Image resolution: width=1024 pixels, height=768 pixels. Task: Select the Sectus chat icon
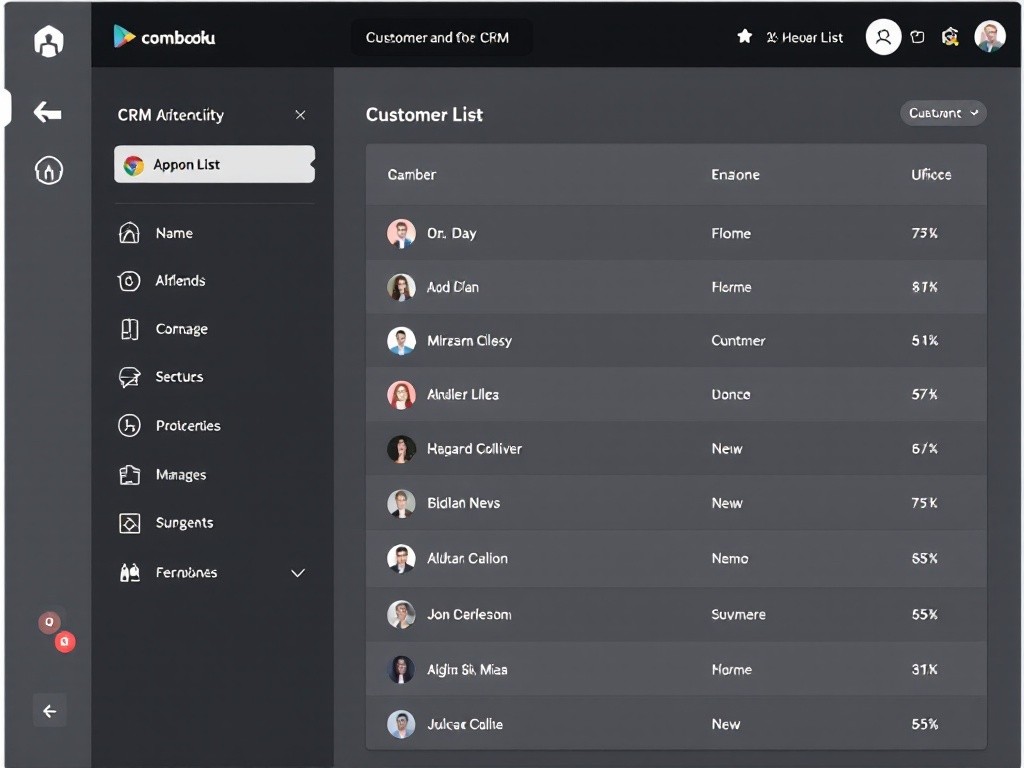point(128,377)
